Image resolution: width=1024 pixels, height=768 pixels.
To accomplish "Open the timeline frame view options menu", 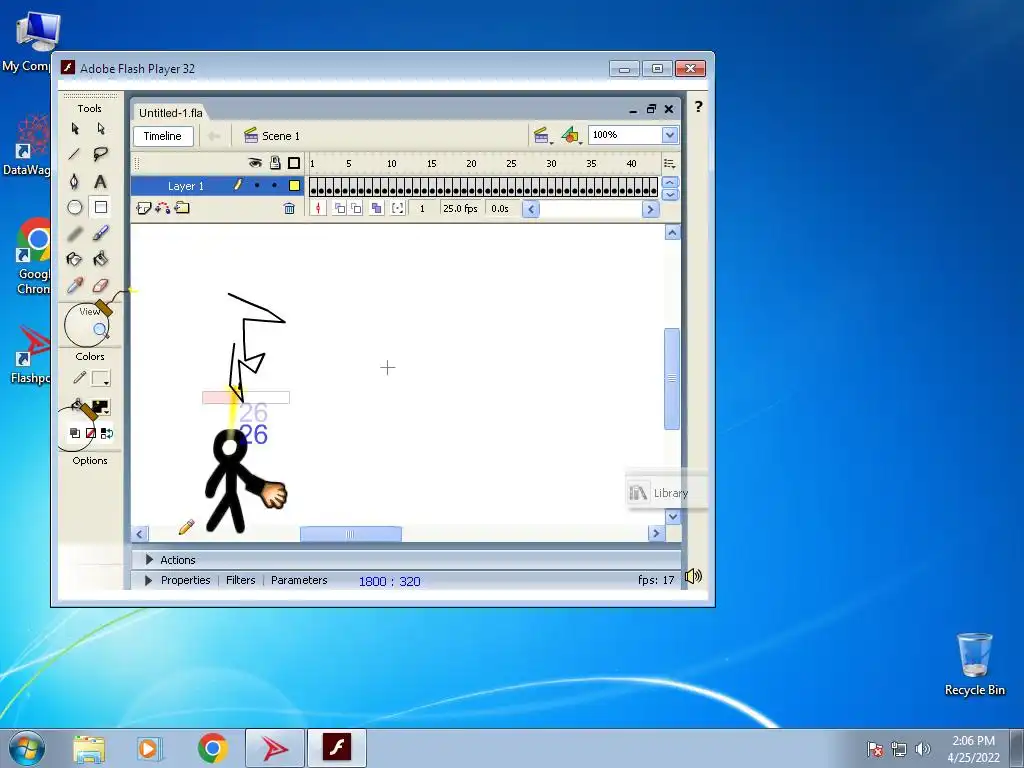I will [x=669, y=163].
